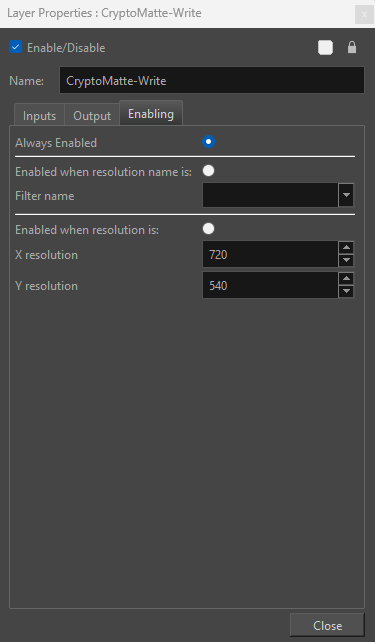The width and height of the screenshot is (375, 642).
Task: Increase Y resolution with the up arrow
Action: pos(346,279)
